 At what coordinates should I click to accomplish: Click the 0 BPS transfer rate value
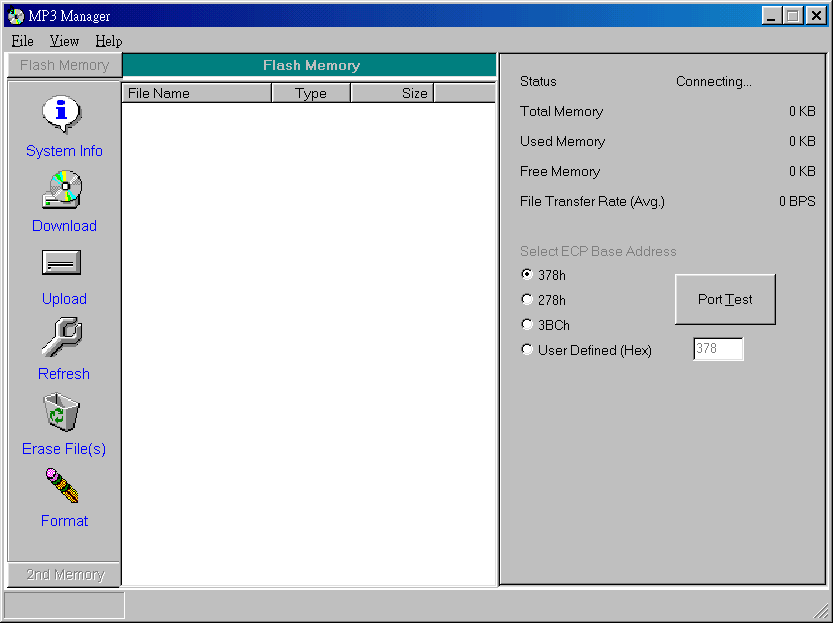pyautogui.click(x=797, y=201)
